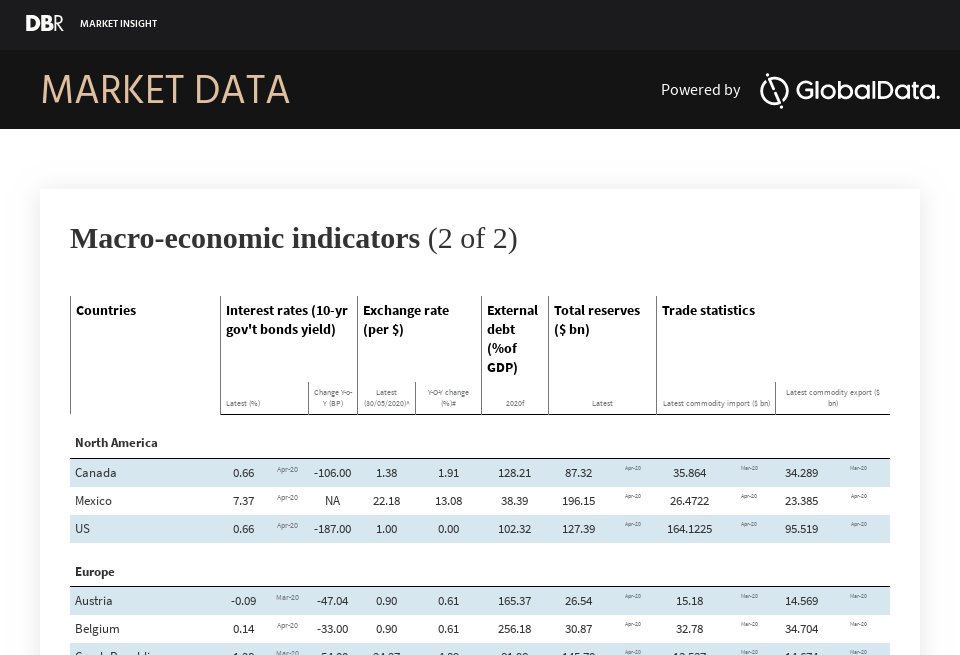Select the Powered by label

700,90
